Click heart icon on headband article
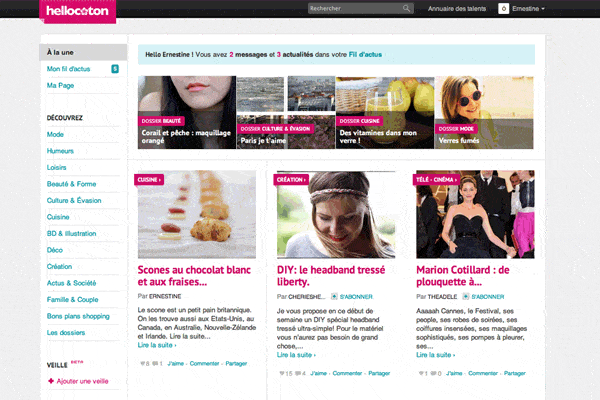Image resolution: width=600 pixels, height=400 pixels. point(282,374)
